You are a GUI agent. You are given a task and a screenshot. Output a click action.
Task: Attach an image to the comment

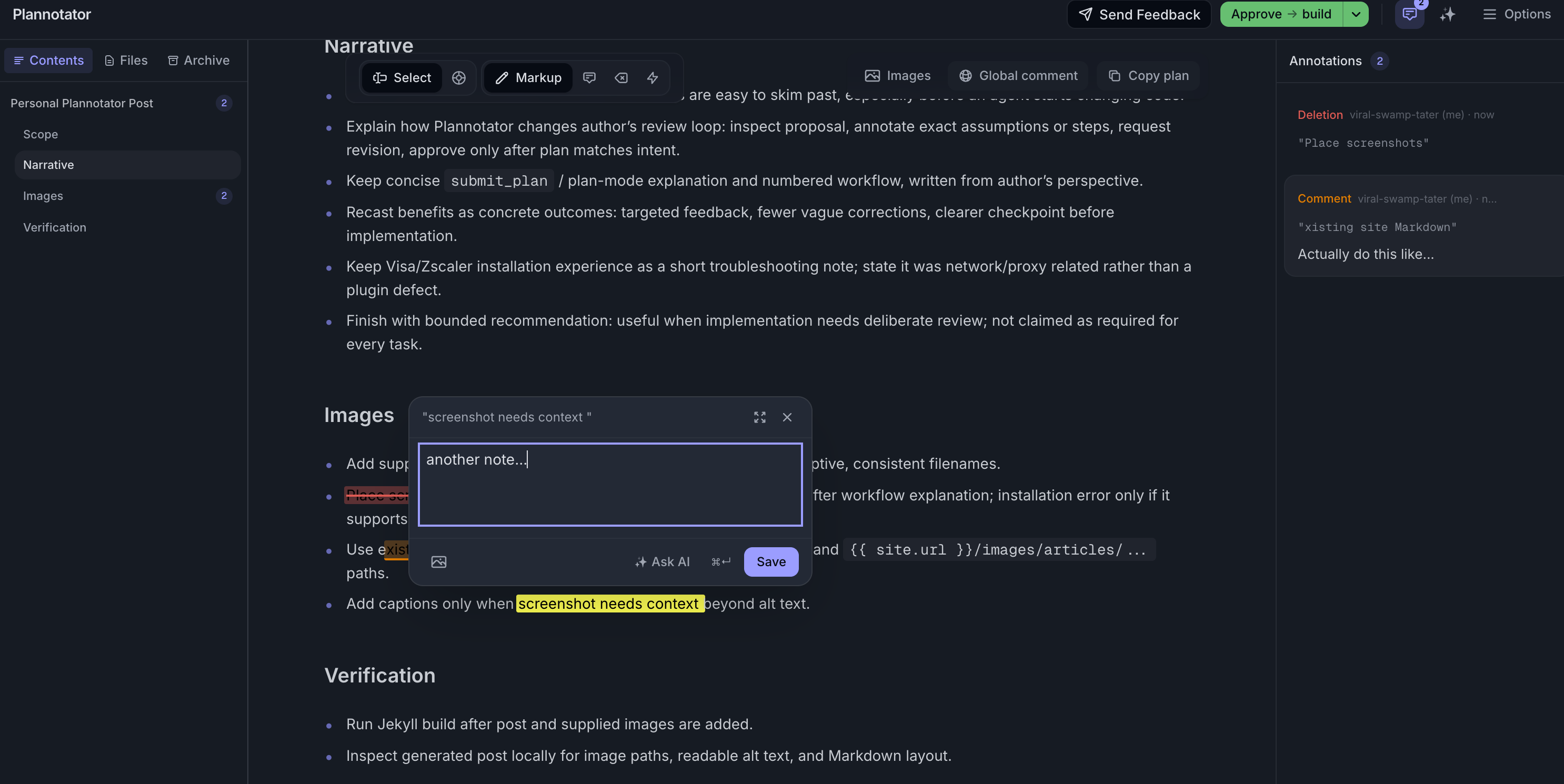439,562
